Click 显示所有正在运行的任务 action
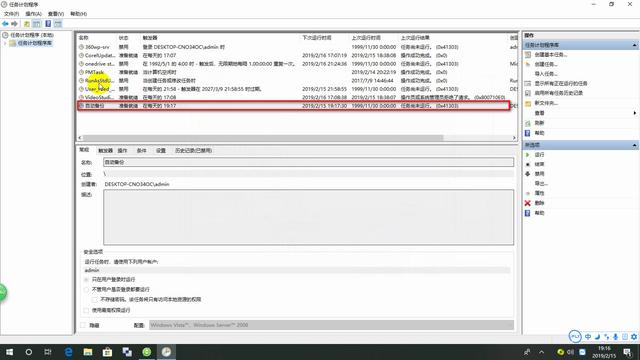 pyautogui.click(x=561, y=83)
